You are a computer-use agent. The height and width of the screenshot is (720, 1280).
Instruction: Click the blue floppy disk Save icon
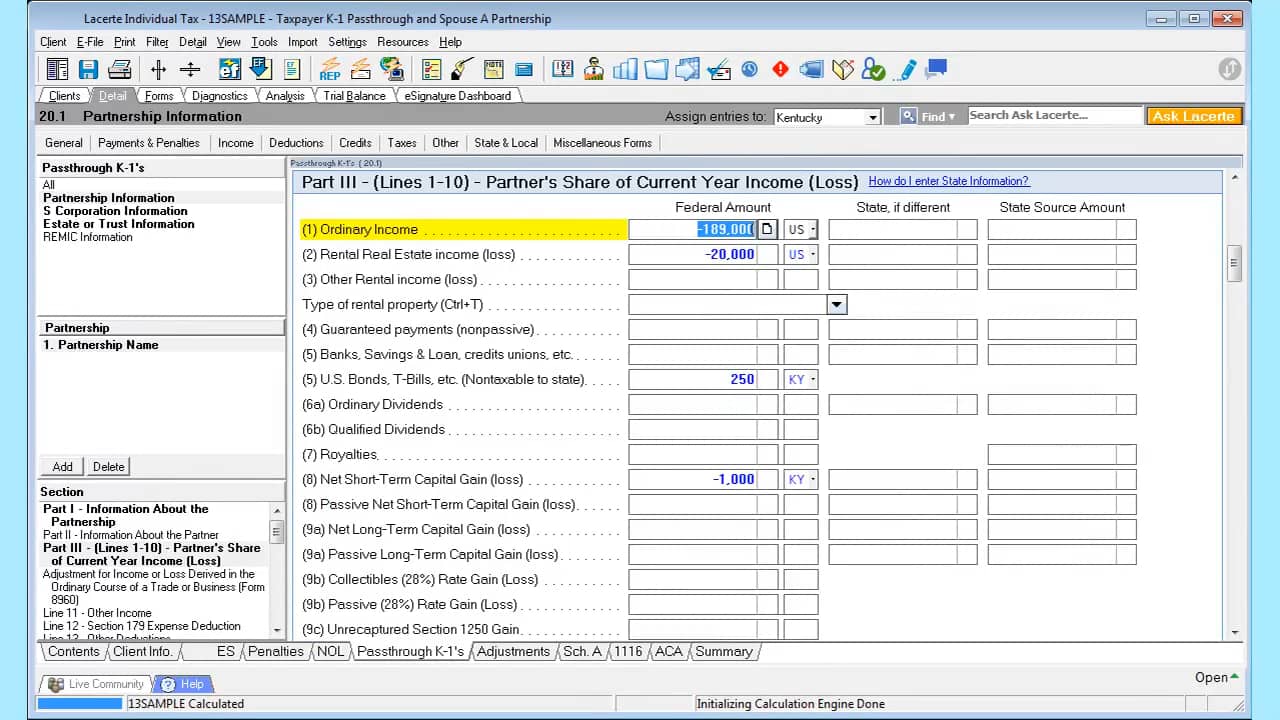click(88, 69)
